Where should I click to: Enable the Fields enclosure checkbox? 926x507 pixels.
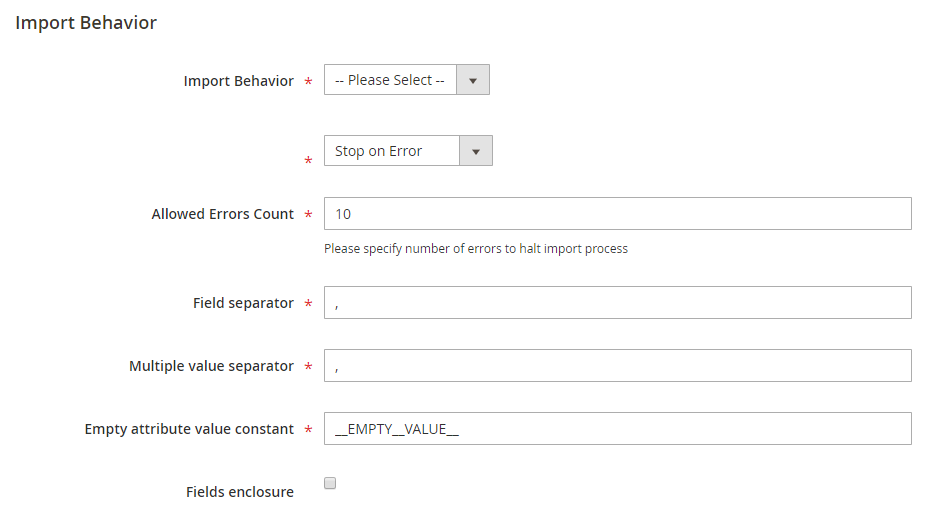330,483
